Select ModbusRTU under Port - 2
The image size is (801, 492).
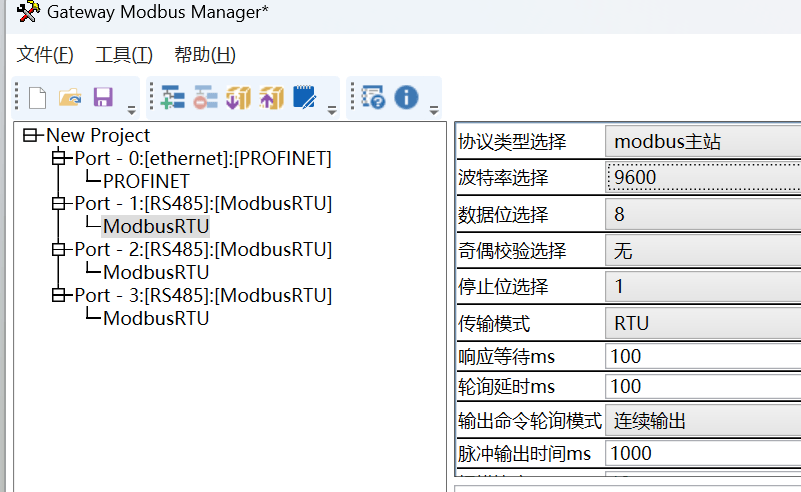pos(156,272)
